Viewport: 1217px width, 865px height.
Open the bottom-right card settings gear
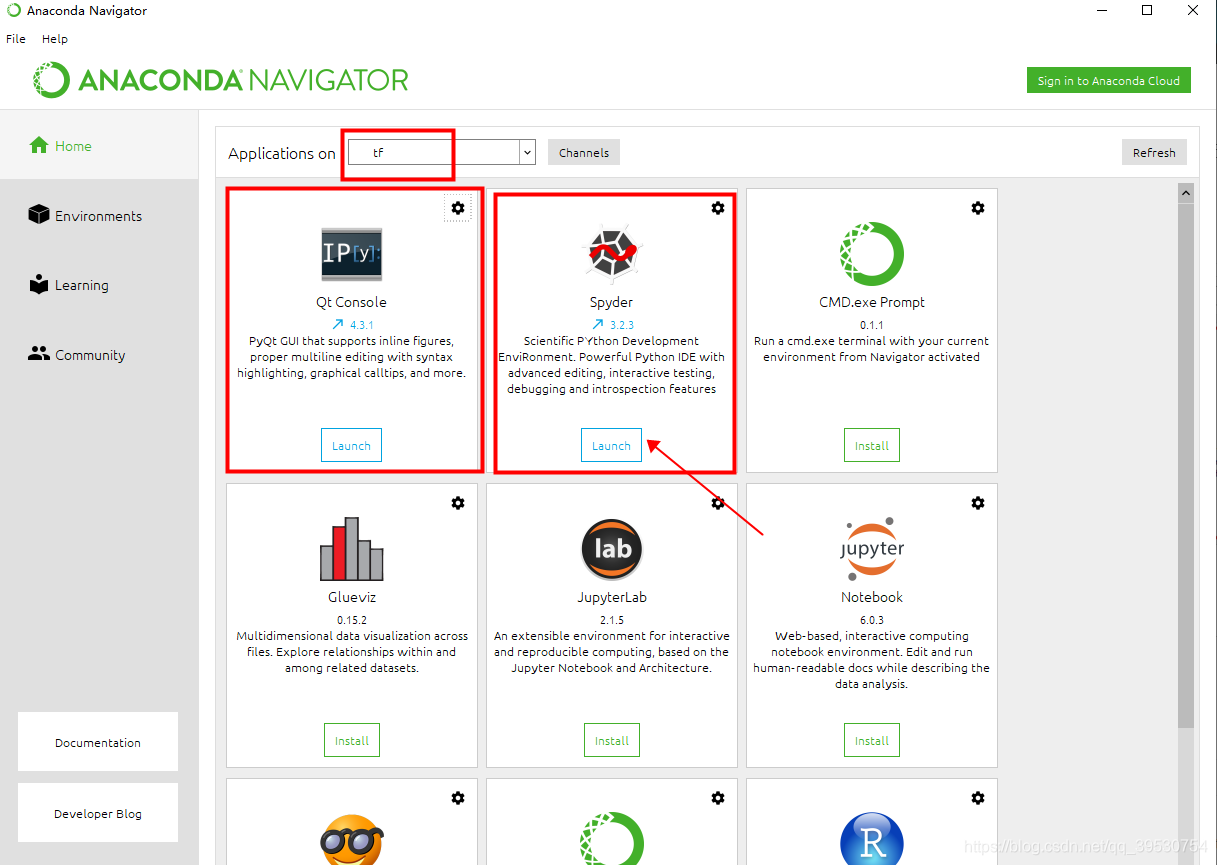978,798
